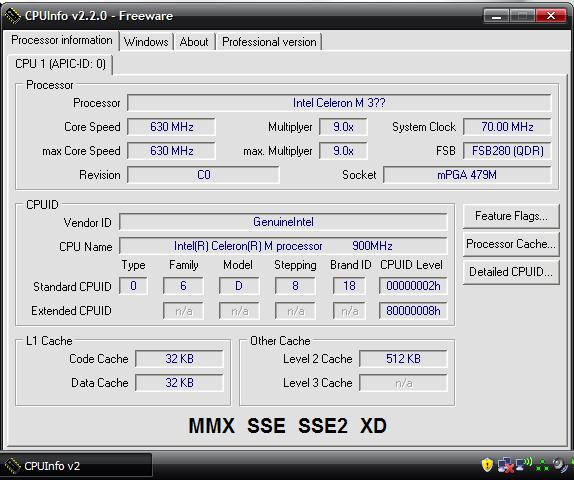Open the Feature Flags dialog
The width and height of the screenshot is (574, 480).
(511, 216)
